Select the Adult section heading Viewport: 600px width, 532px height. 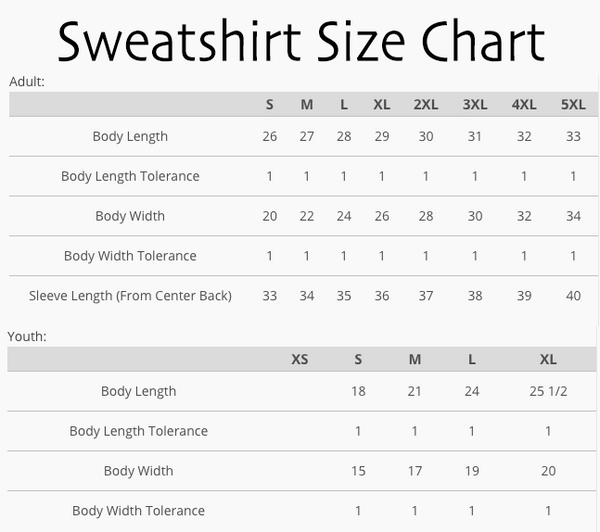[x=27, y=82]
